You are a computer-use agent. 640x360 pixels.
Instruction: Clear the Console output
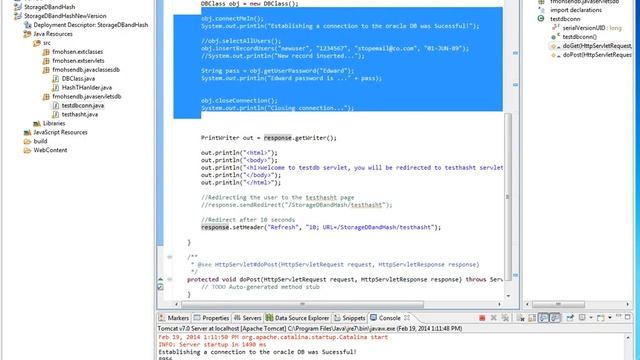[520, 318]
